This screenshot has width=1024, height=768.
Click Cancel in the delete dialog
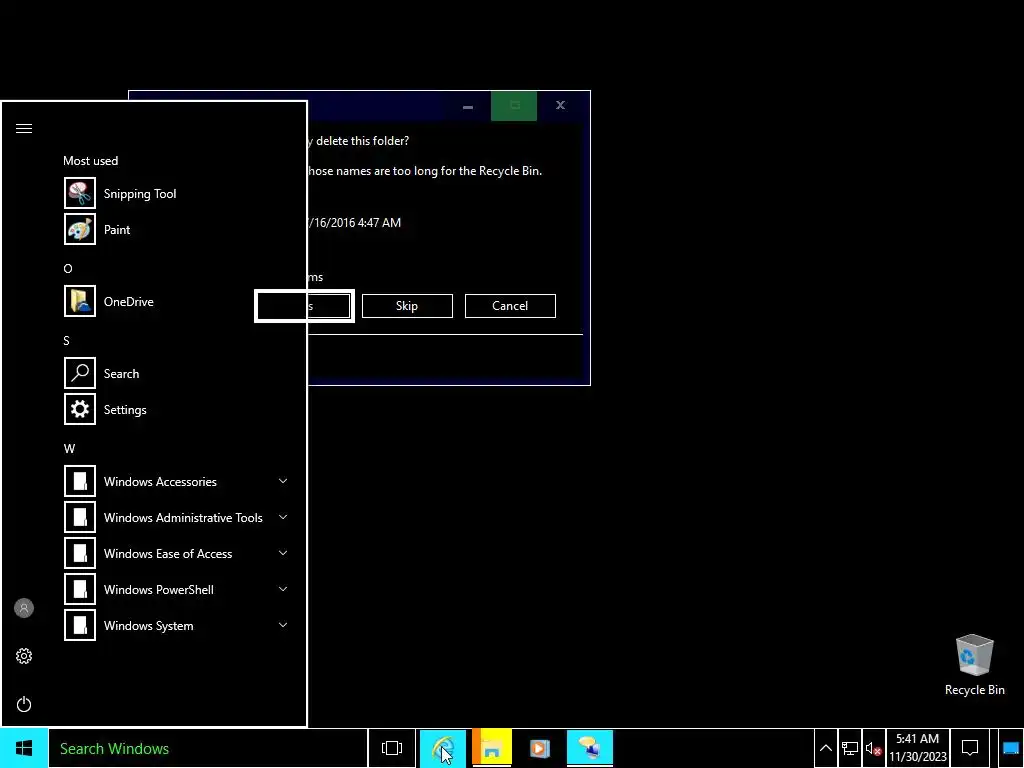click(x=510, y=306)
